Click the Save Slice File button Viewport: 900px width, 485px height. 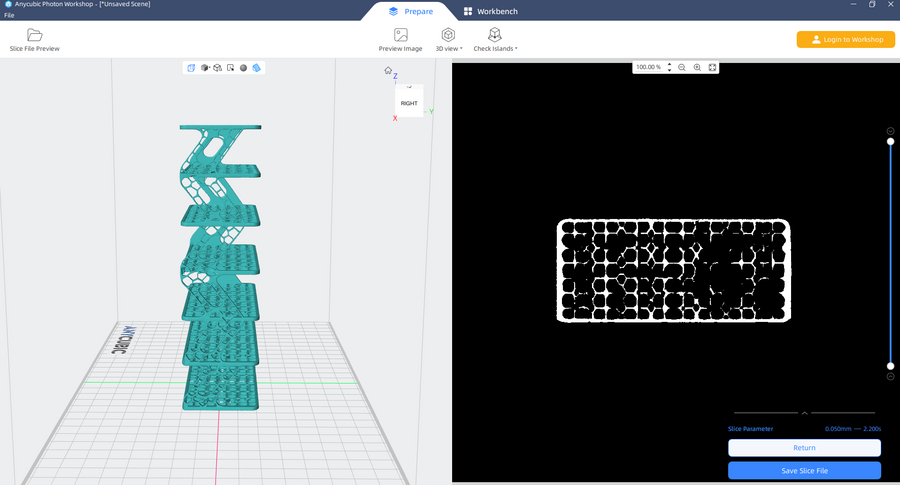point(804,470)
